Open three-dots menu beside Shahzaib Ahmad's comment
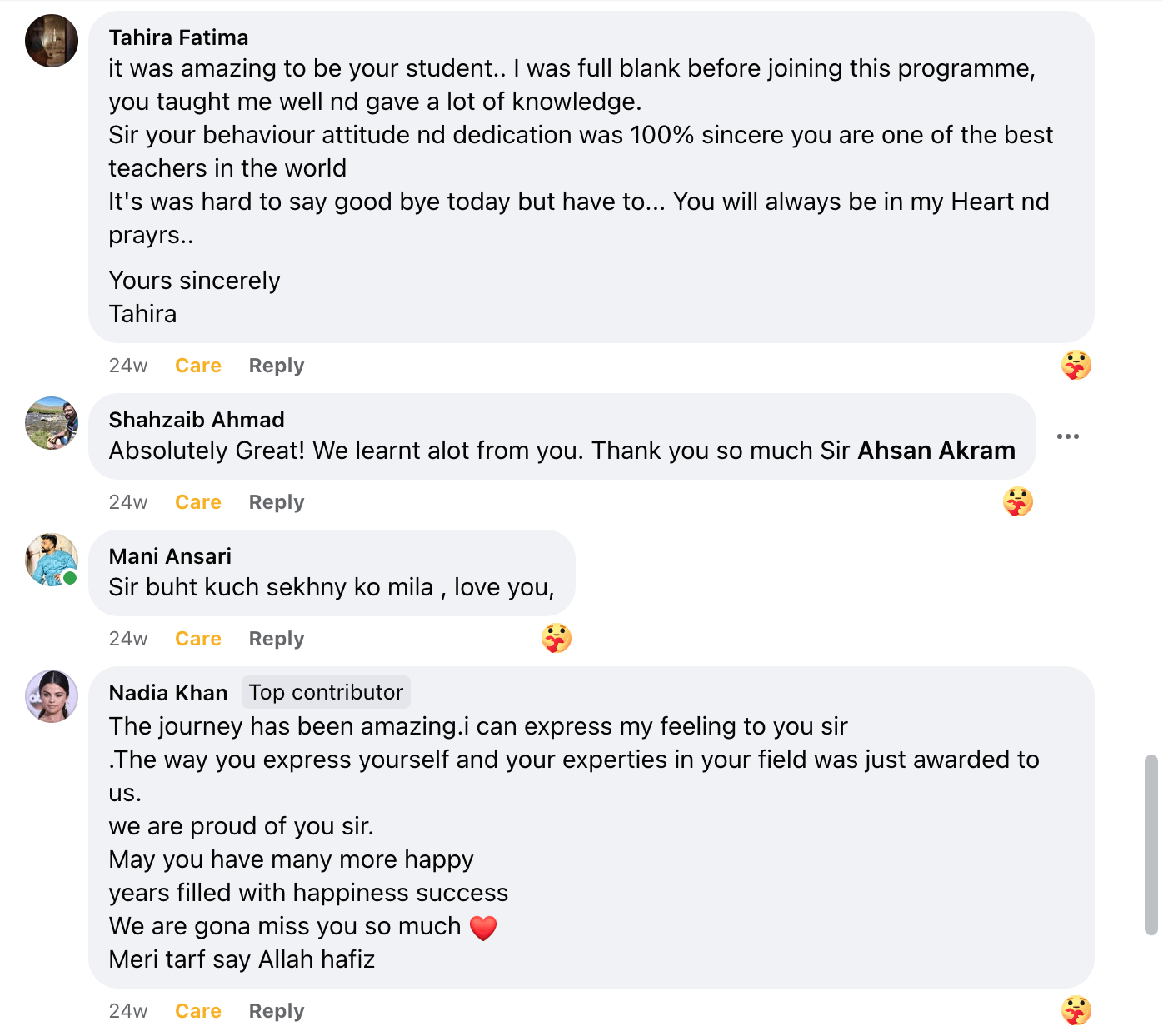This screenshot has width=1163, height=1036. tap(1067, 436)
